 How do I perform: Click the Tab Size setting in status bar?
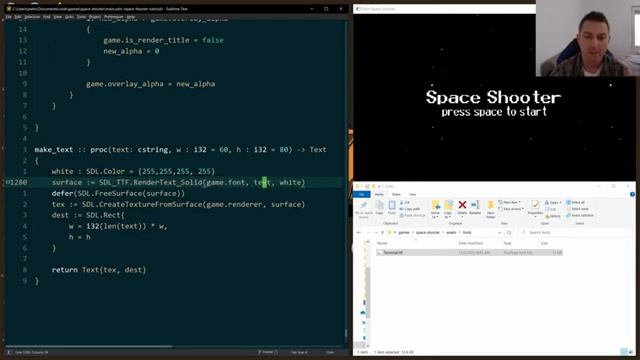click(x=299, y=352)
